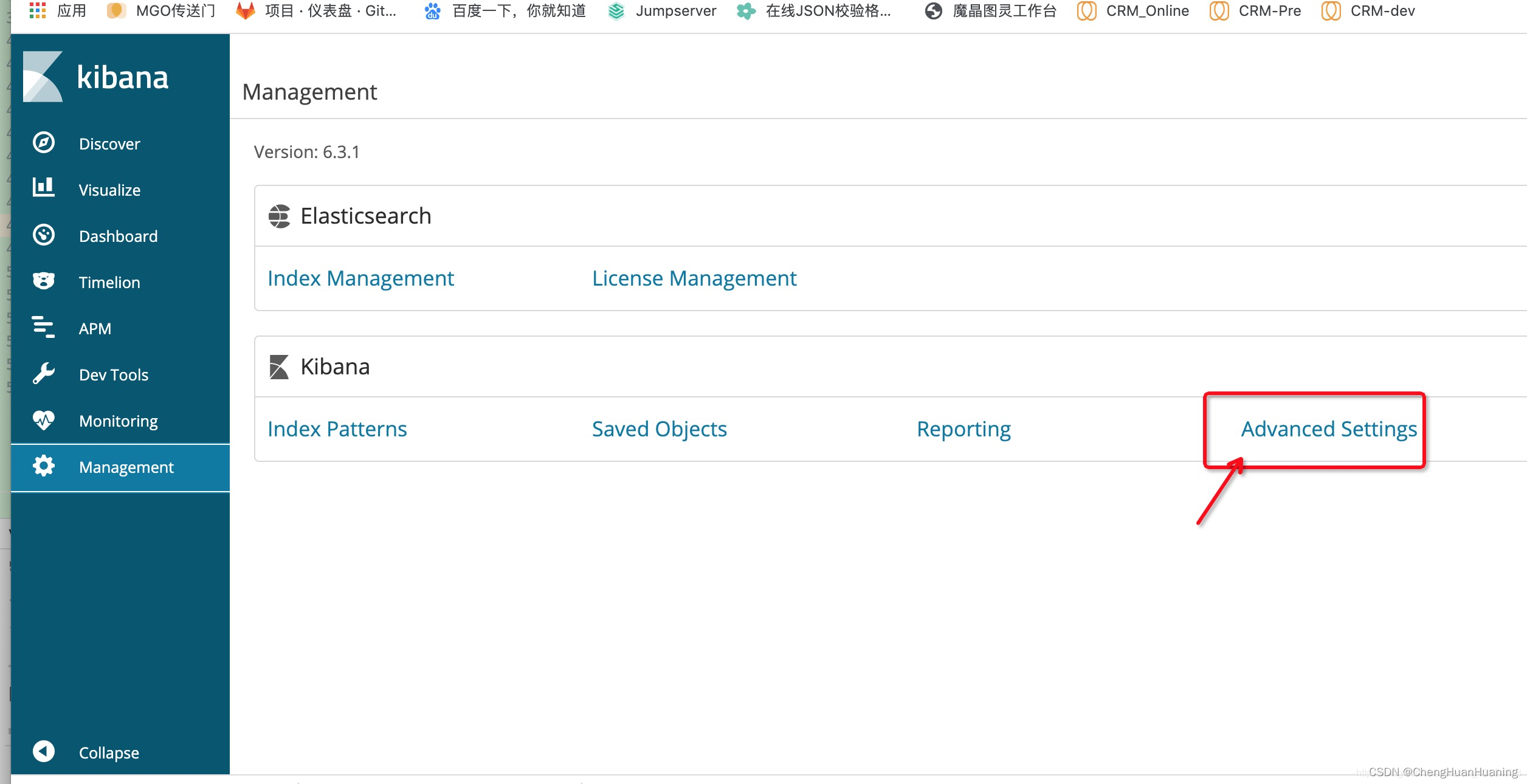This screenshot has height=784, width=1527.
Task: Click the 魔晶图灵工作台 globe icon
Action: click(x=933, y=11)
